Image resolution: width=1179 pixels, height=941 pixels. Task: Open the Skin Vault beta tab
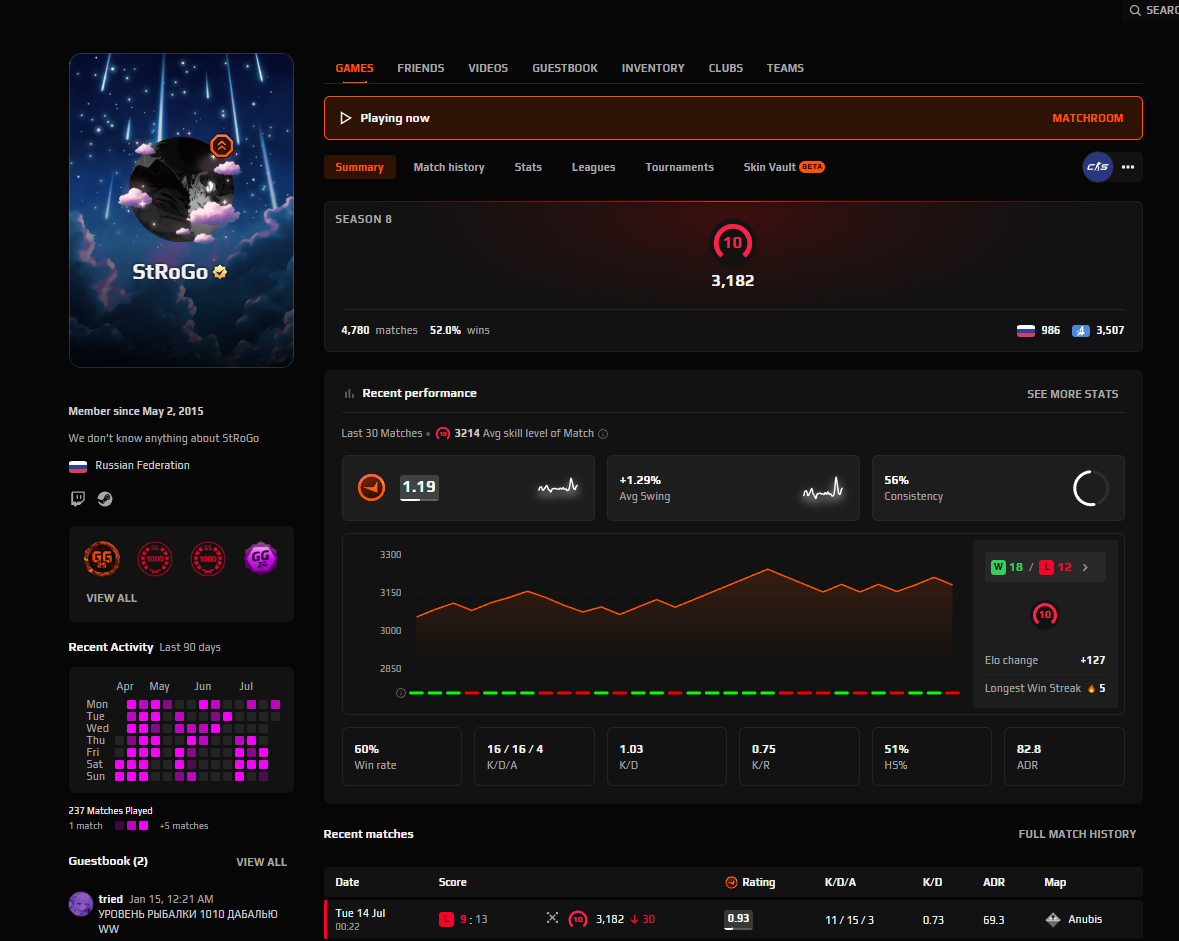tap(783, 167)
